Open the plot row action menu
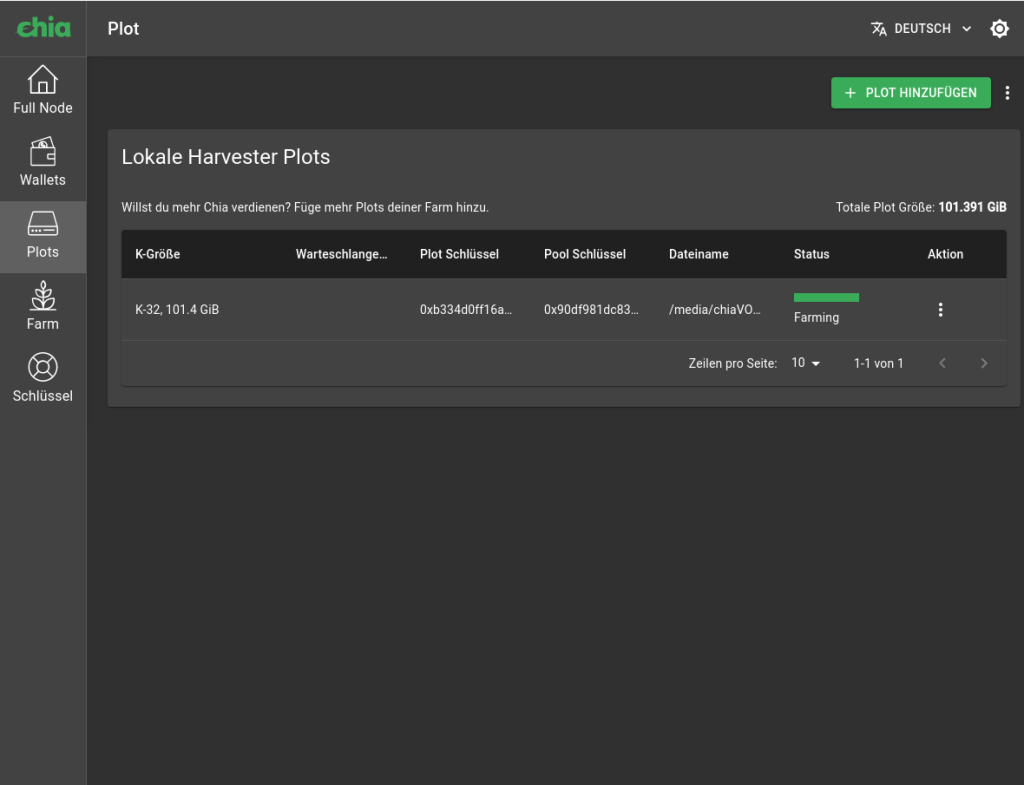The width and height of the screenshot is (1024, 785). 940,310
